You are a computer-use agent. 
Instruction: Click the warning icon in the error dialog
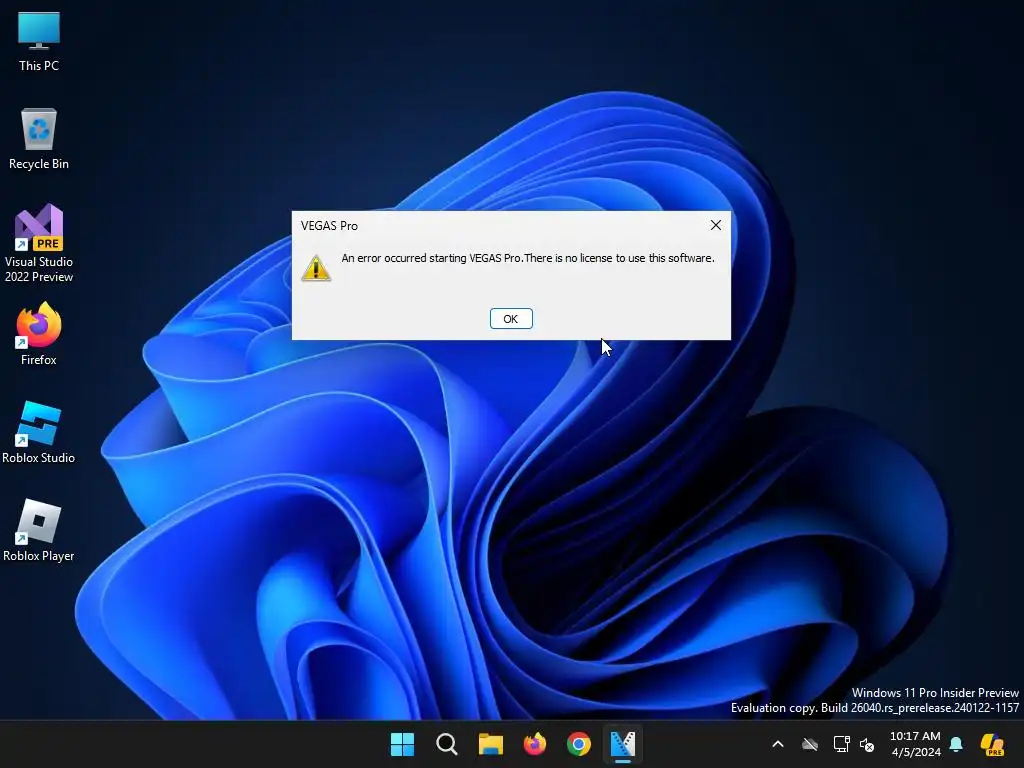click(316, 268)
